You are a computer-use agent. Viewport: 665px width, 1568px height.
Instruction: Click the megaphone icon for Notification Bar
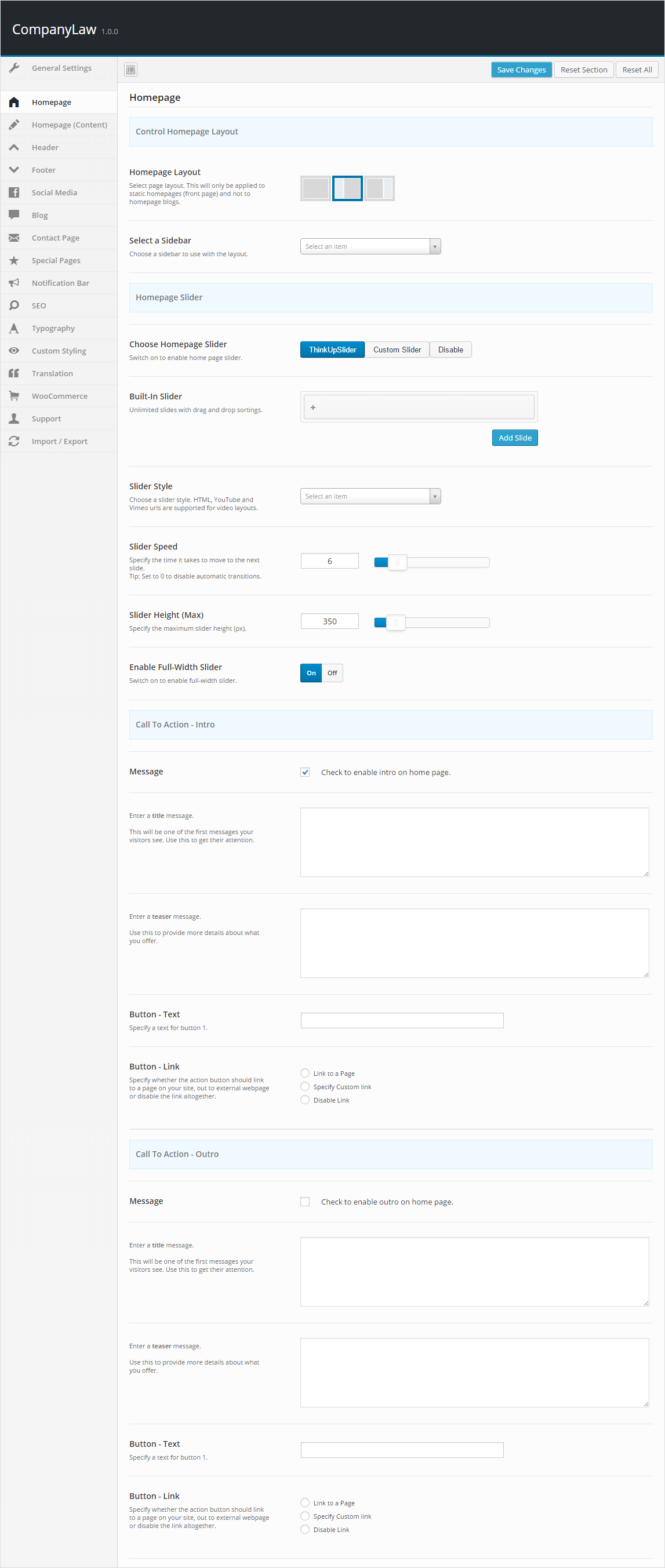pyautogui.click(x=14, y=282)
